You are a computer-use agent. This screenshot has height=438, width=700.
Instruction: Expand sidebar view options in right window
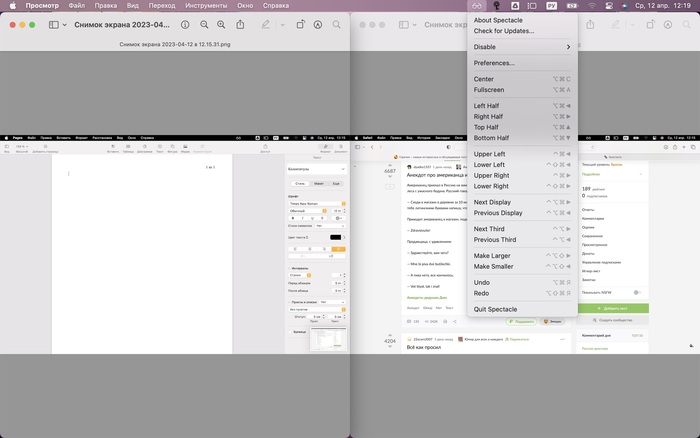[x=414, y=25]
